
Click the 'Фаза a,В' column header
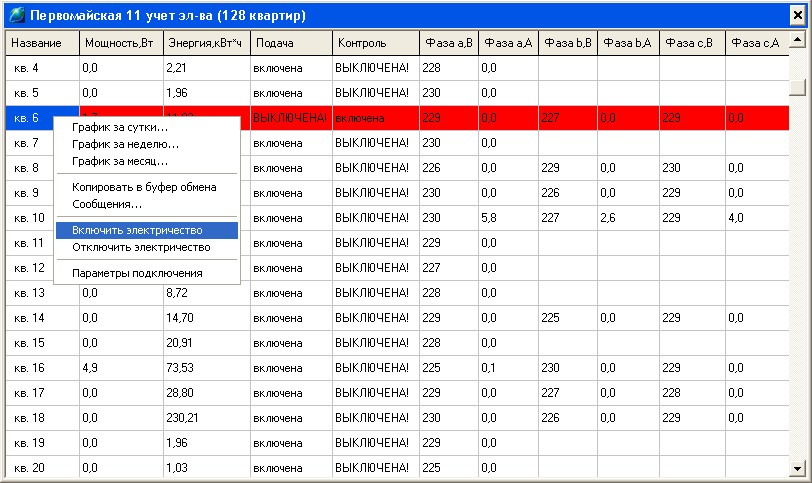[449, 44]
